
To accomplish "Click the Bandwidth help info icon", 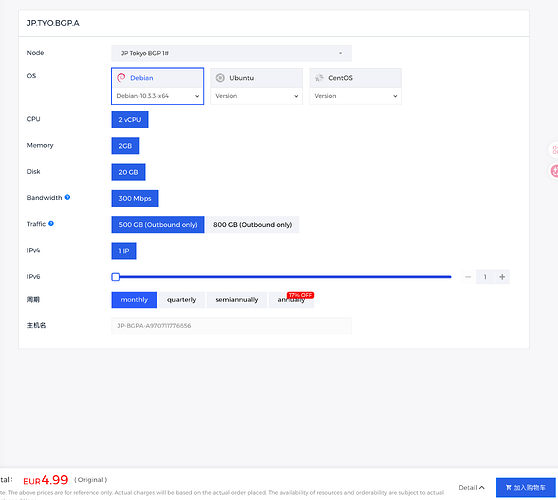I will [x=67, y=197].
